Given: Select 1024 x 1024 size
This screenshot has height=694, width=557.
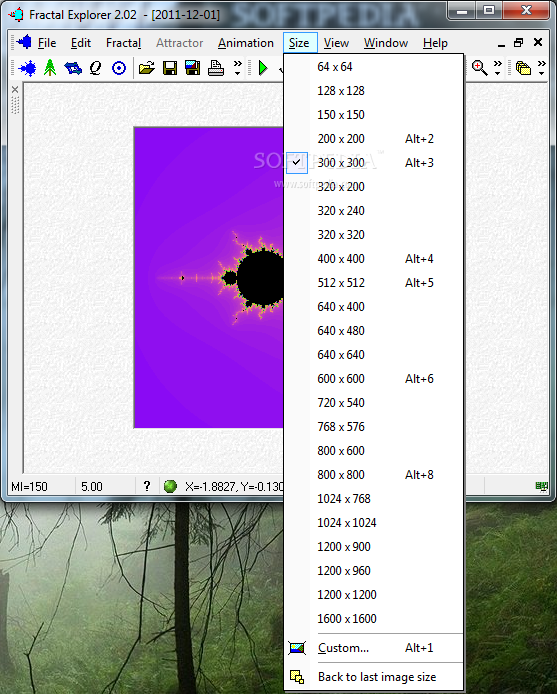Looking at the screenshot, I should point(374,522).
